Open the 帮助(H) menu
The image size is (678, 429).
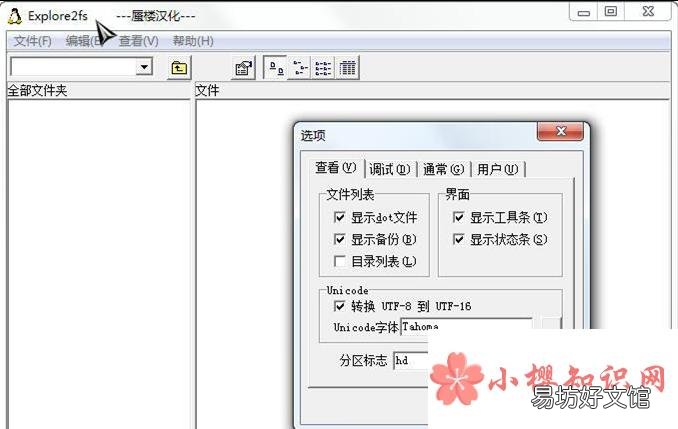[x=193, y=41]
